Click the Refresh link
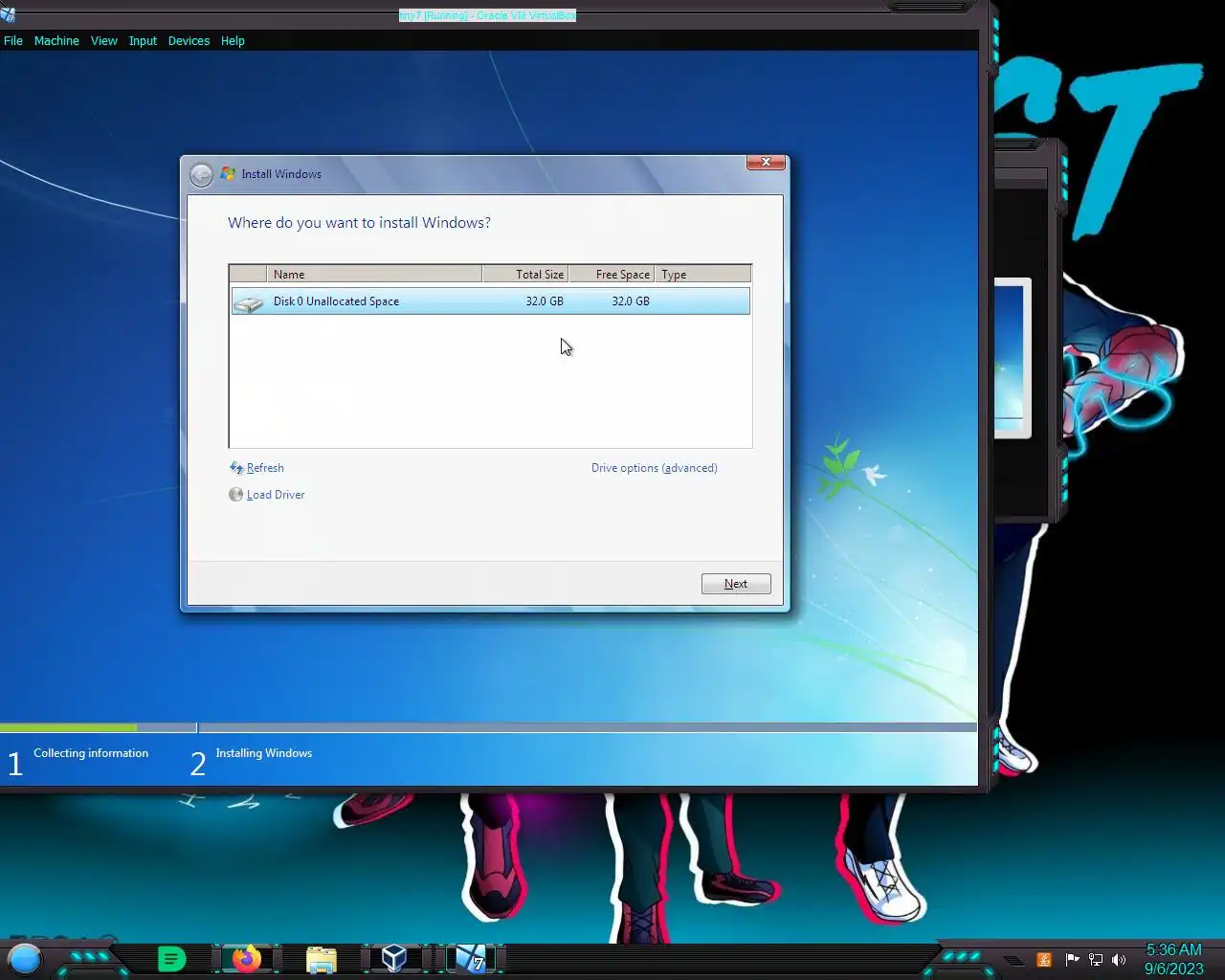Screen dimensions: 1225x980 pos(265,468)
